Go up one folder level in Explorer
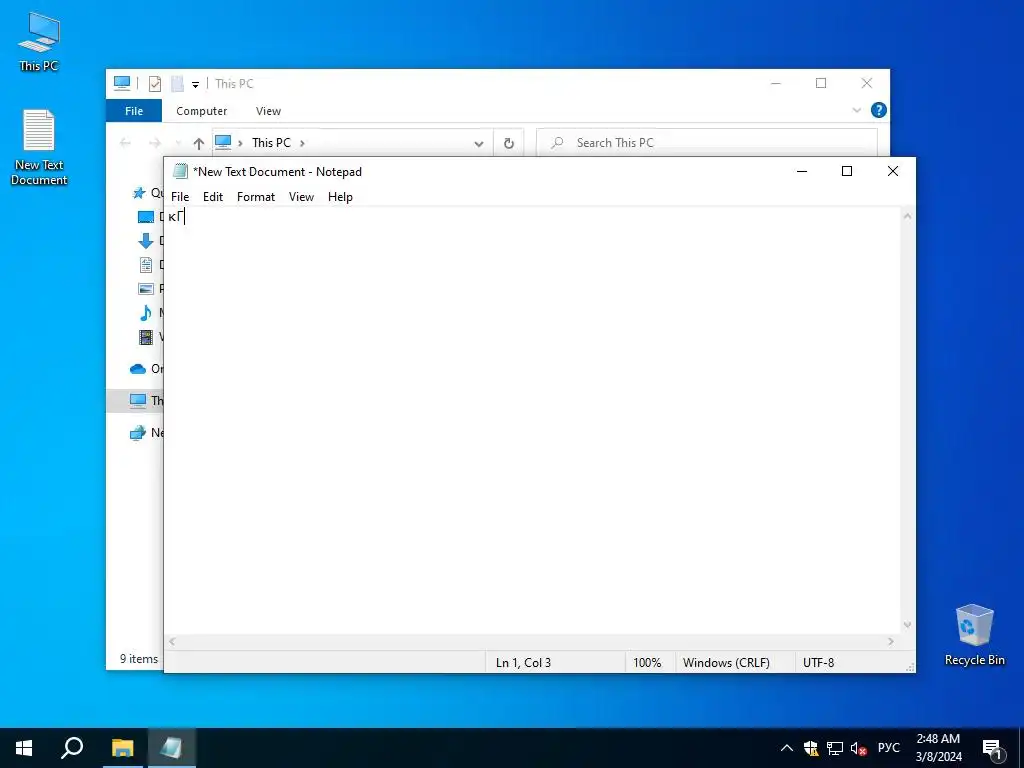Viewport: 1024px width, 768px height. click(x=199, y=143)
